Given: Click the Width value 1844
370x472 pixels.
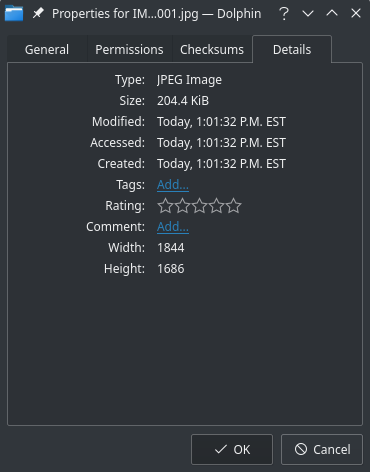Looking at the screenshot, I should pyautogui.click(x=171, y=248).
